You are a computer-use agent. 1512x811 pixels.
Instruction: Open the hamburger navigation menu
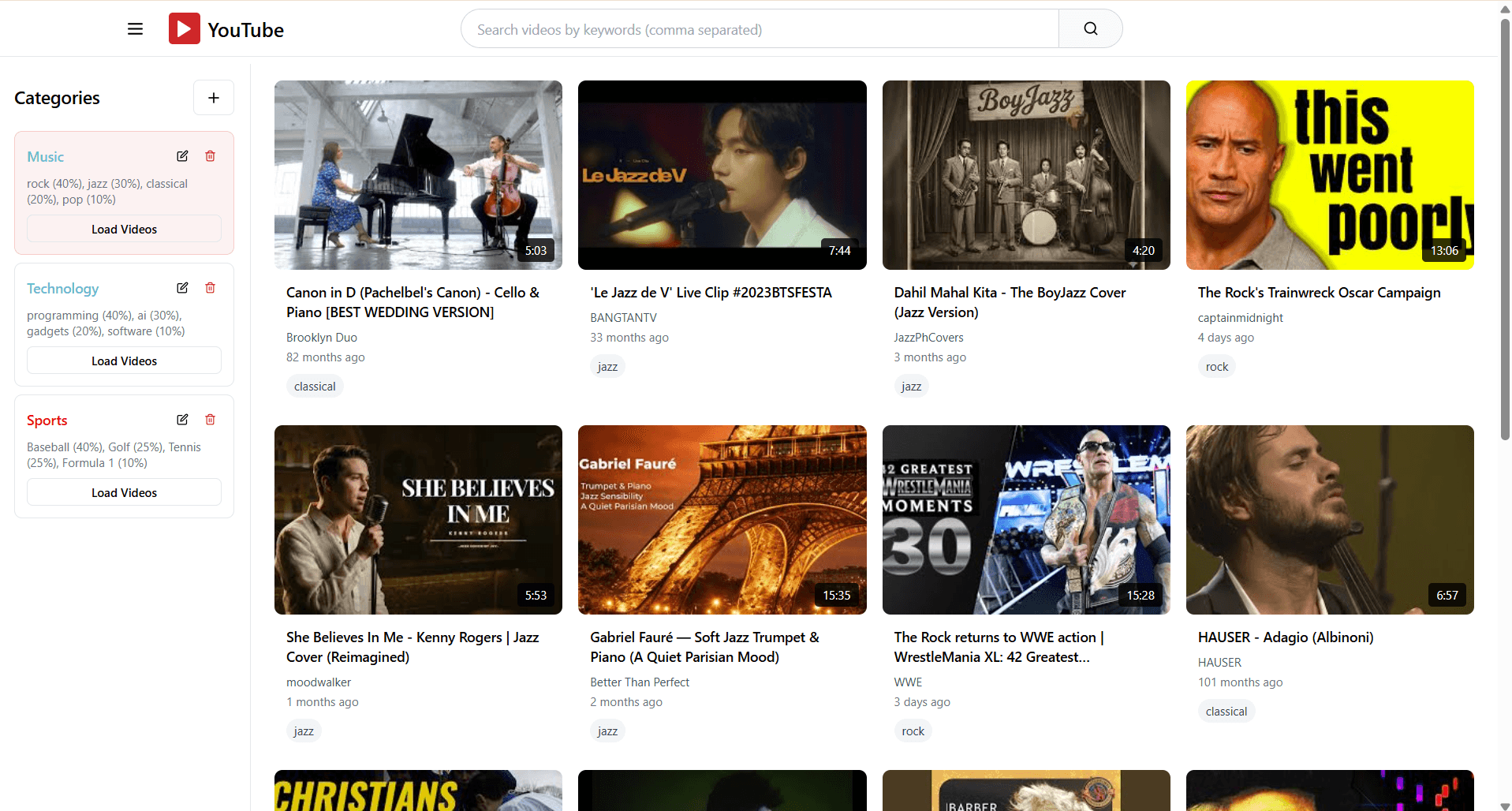click(134, 28)
